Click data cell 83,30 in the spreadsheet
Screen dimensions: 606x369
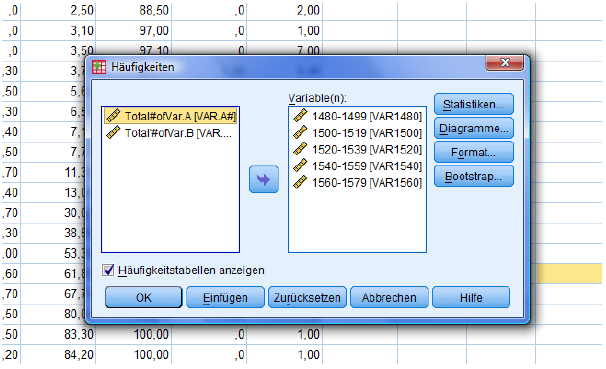point(58,334)
